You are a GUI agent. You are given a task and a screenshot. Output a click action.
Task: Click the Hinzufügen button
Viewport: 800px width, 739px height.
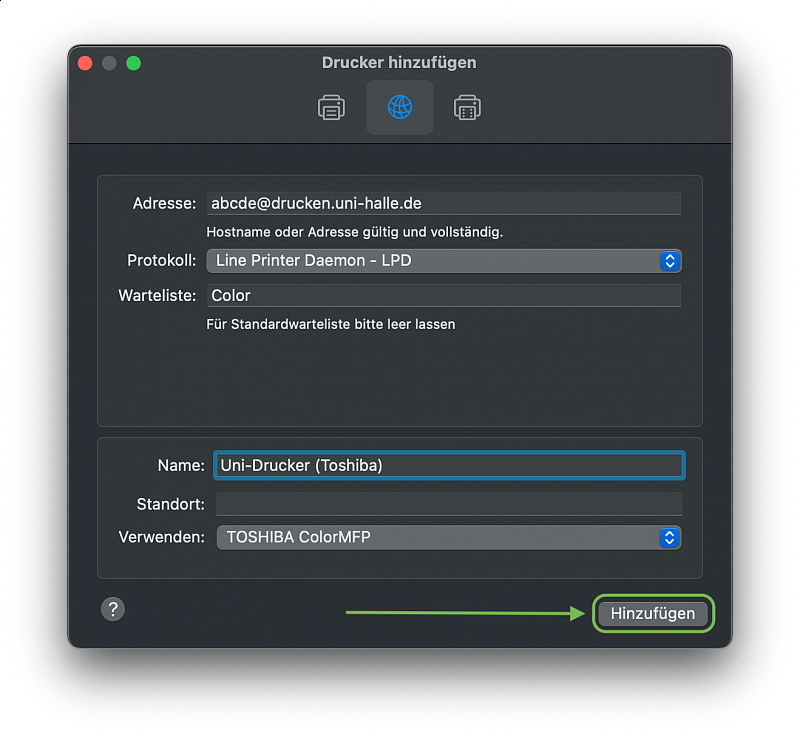click(x=653, y=613)
